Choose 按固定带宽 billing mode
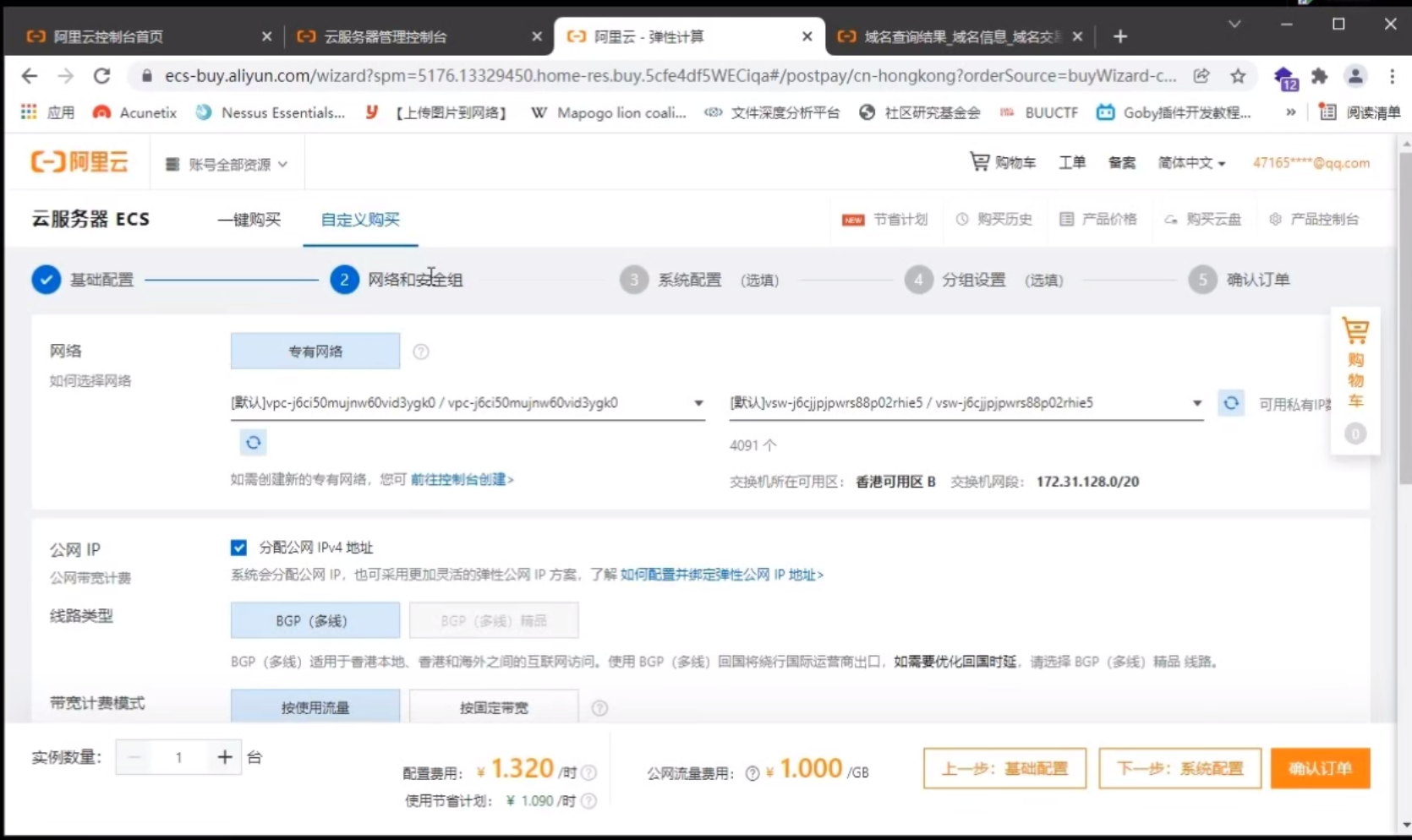This screenshot has width=1412, height=840. 494,706
